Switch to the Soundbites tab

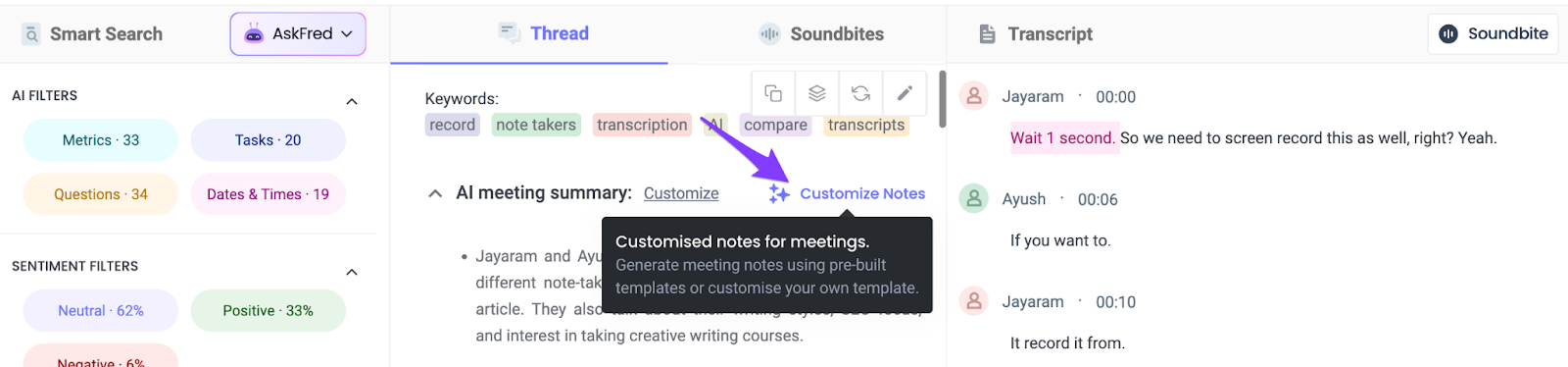click(x=821, y=33)
